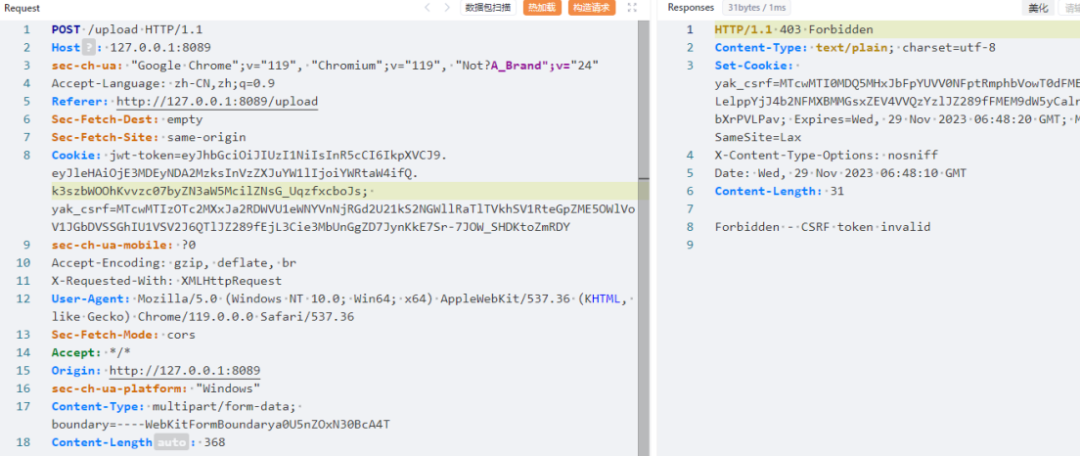Click the yak_csrf value in request cookie
This screenshot has height=456, width=1080.
pos(343,218)
